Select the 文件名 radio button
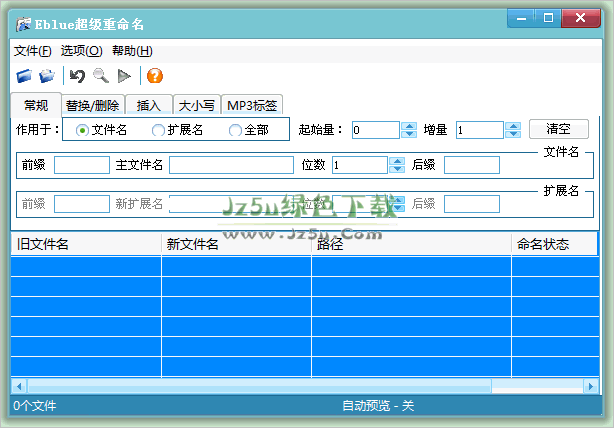Viewport: 614px width, 428px height. pyautogui.click(x=82, y=130)
